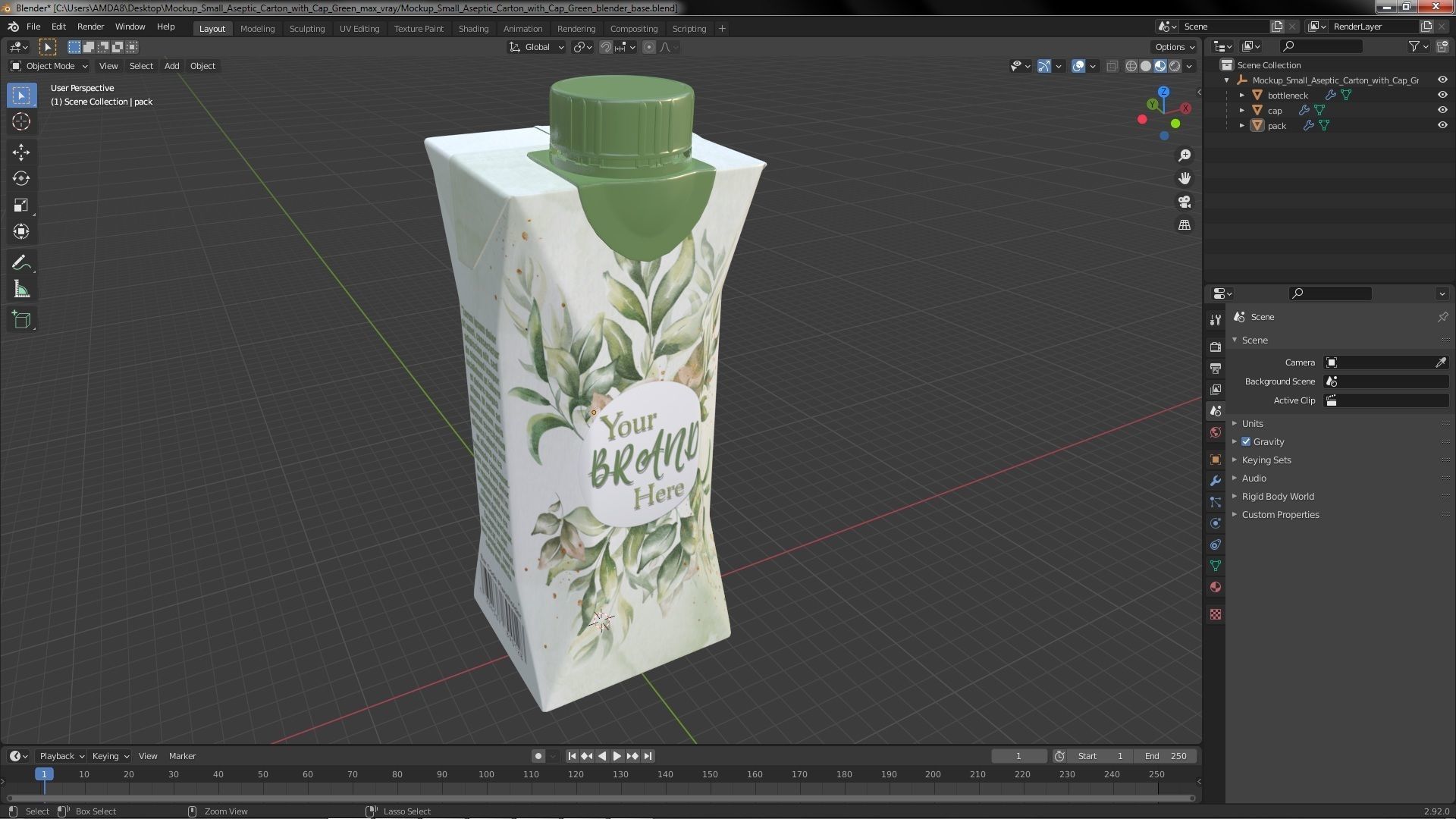Image resolution: width=1456 pixels, height=819 pixels.
Task: Open the viewport Add menu
Action: [172, 66]
